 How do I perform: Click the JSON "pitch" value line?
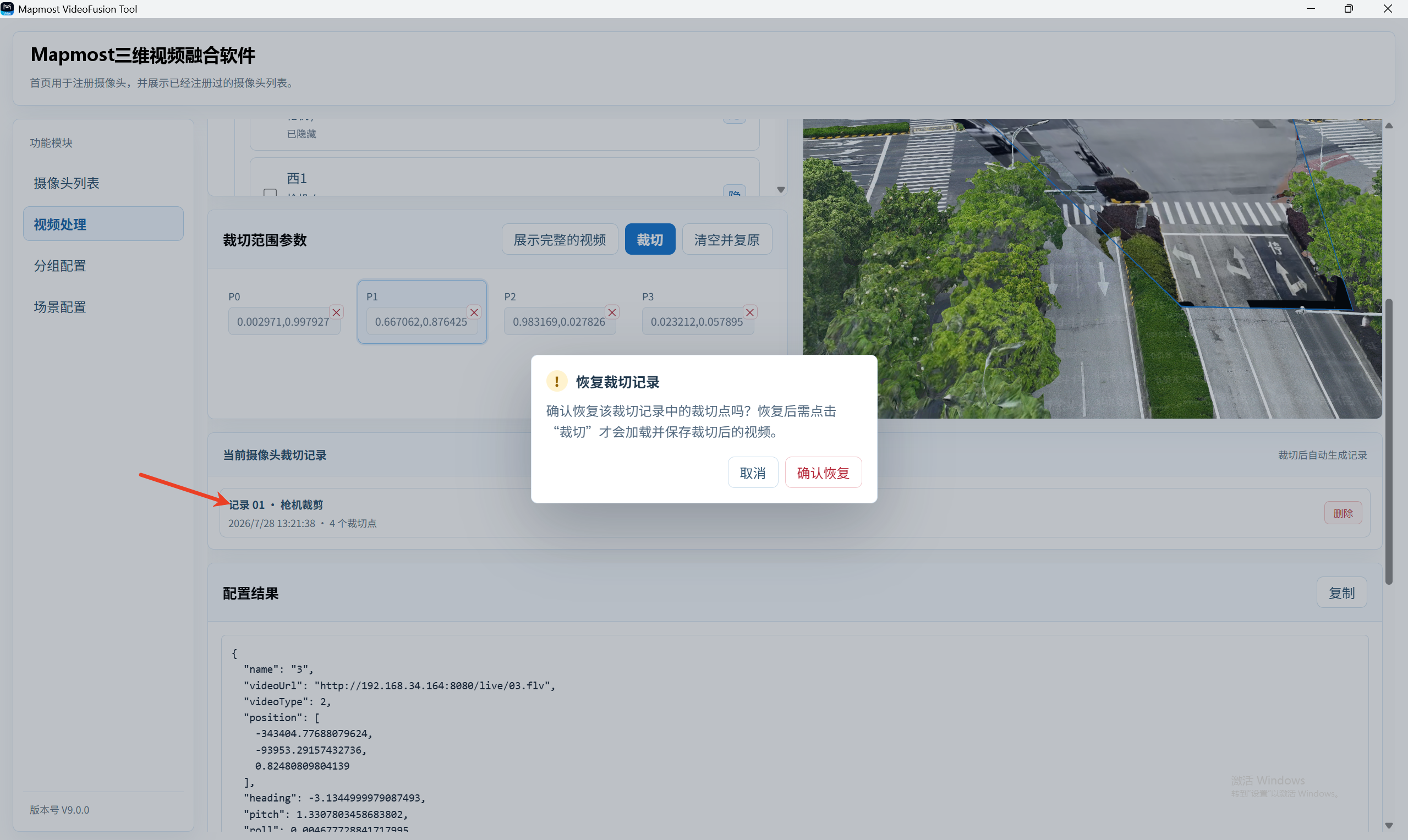pyautogui.click(x=326, y=814)
